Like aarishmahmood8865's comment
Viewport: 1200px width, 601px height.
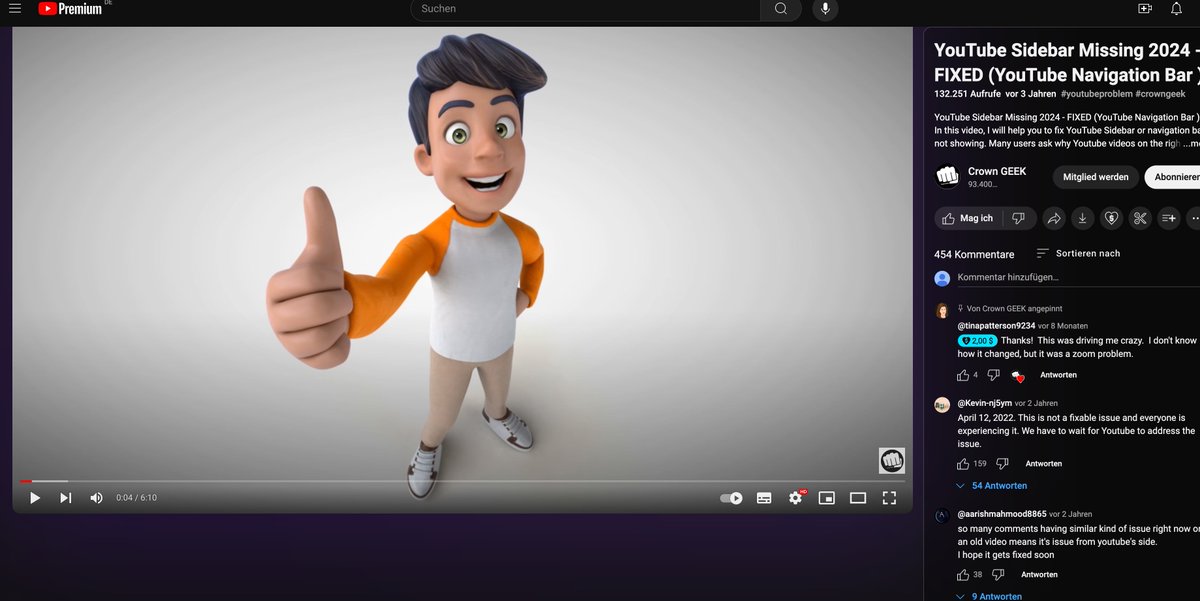point(963,575)
